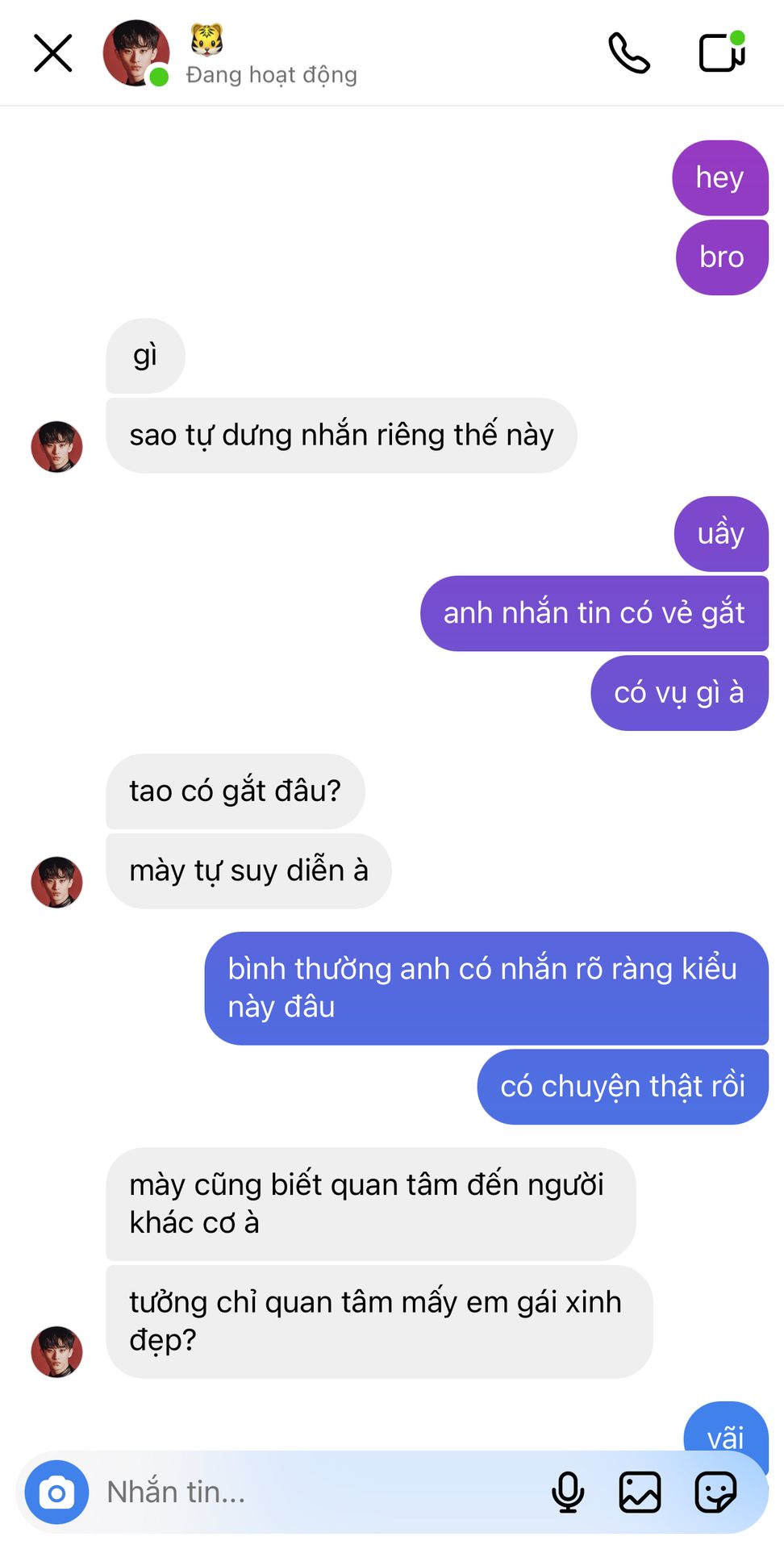This screenshot has height=1549, width=784.
Task: Select the 'bro' message bubble
Action: coord(722,257)
